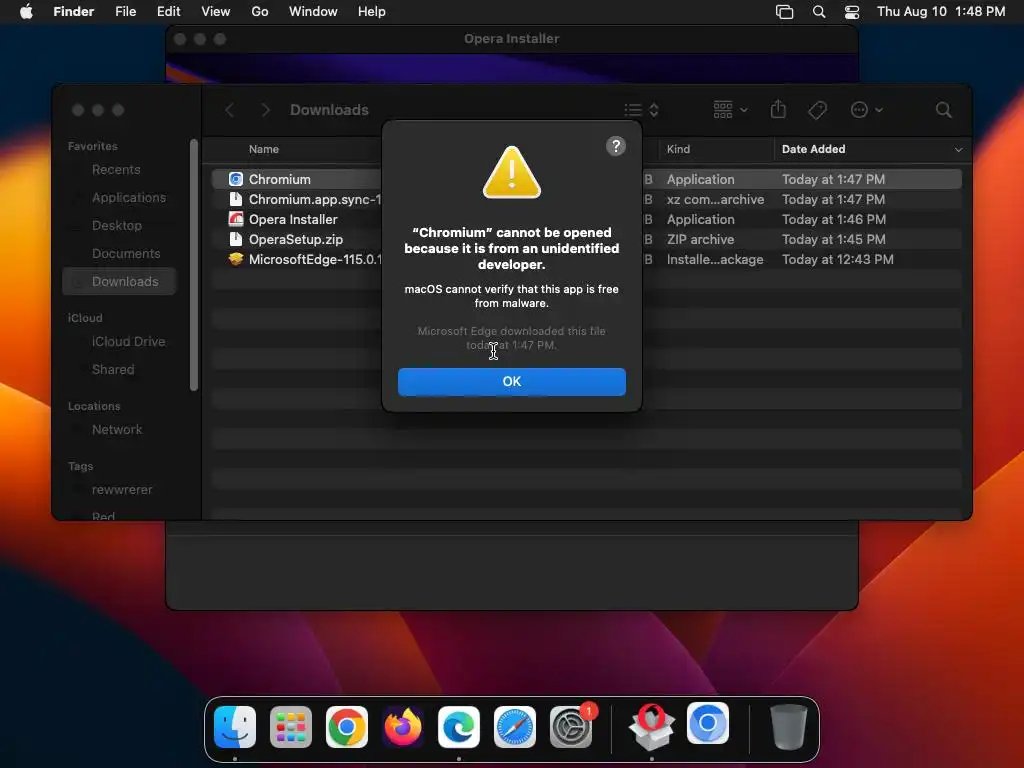Sort by the Name column header
The height and width of the screenshot is (768, 1024).
tap(263, 150)
